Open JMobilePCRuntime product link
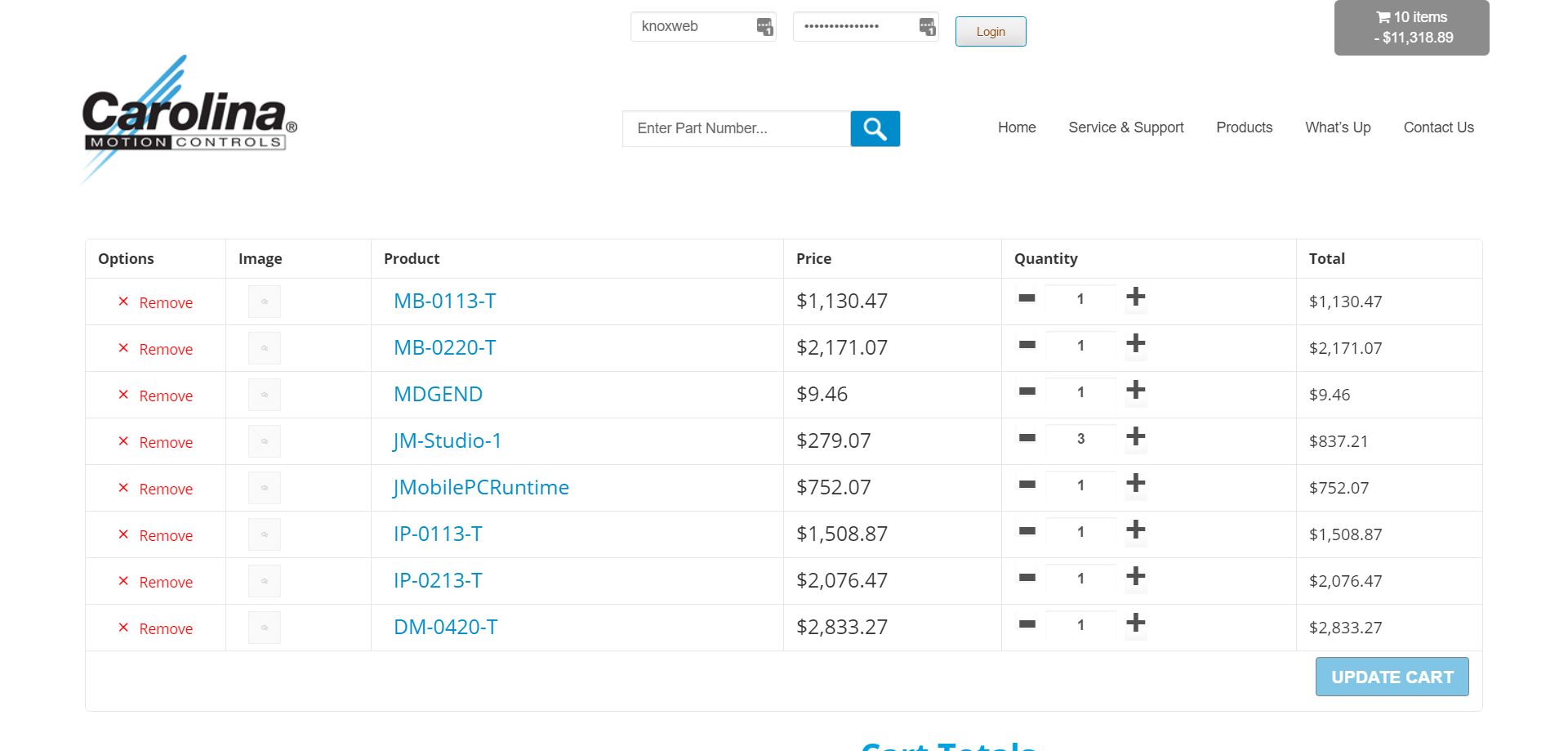Image resolution: width=1568 pixels, height=751 pixels. [481, 487]
